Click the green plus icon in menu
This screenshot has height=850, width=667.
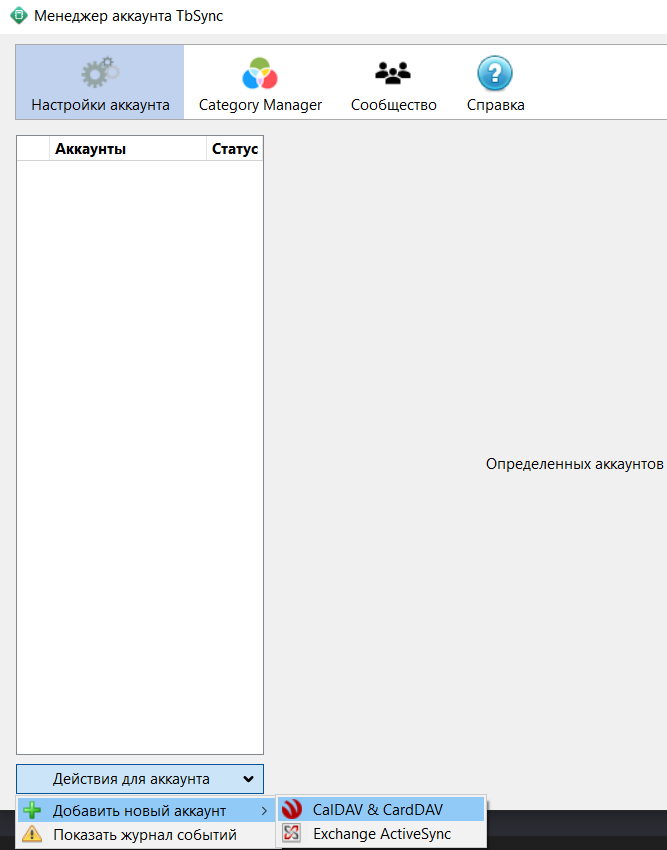pyautogui.click(x=32, y=810)
